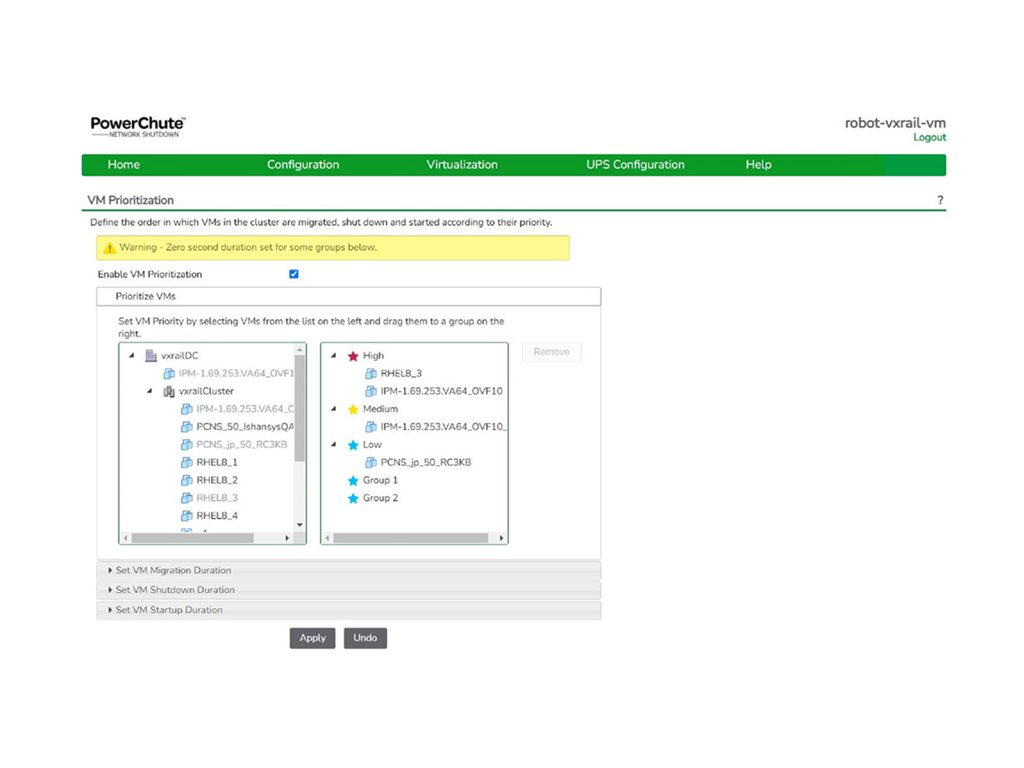
Task: Expand Set VM Startup Duration section
Action: pyautogui.click(x=169, y=610)
